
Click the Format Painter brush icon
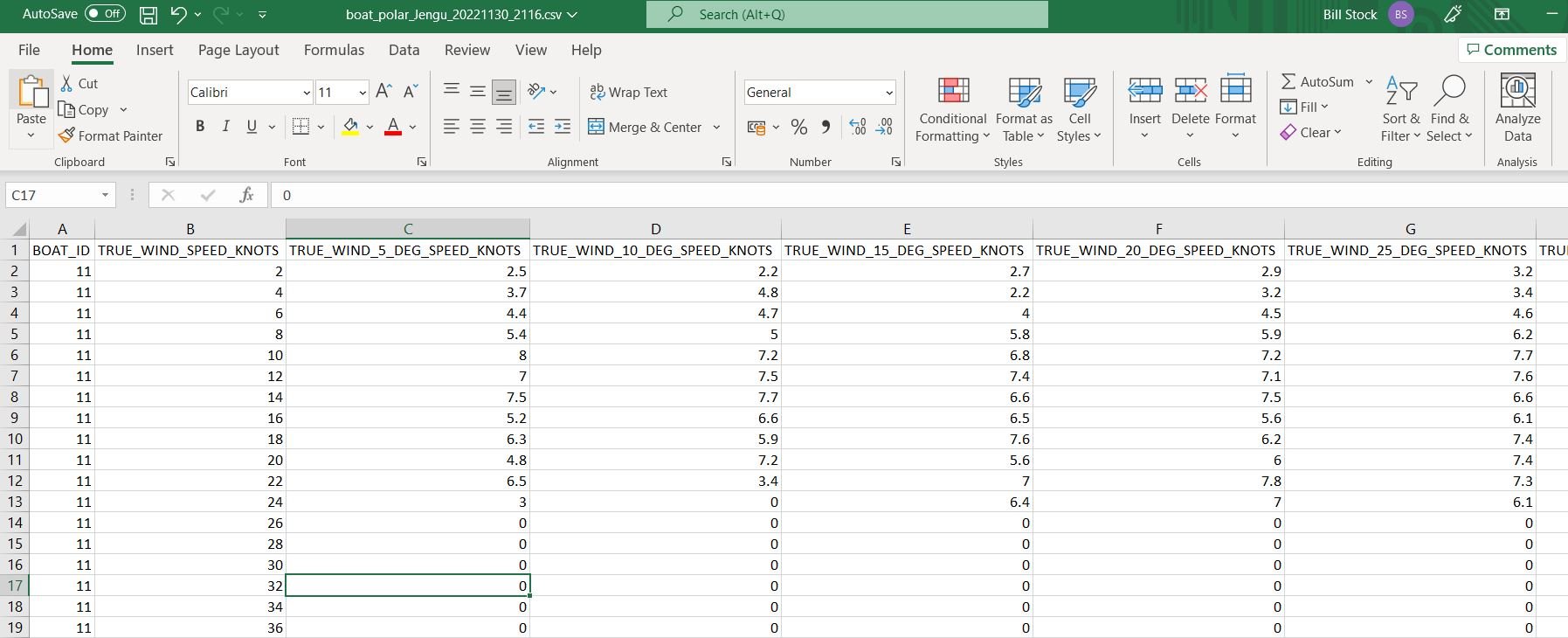[x=66, y=135]
